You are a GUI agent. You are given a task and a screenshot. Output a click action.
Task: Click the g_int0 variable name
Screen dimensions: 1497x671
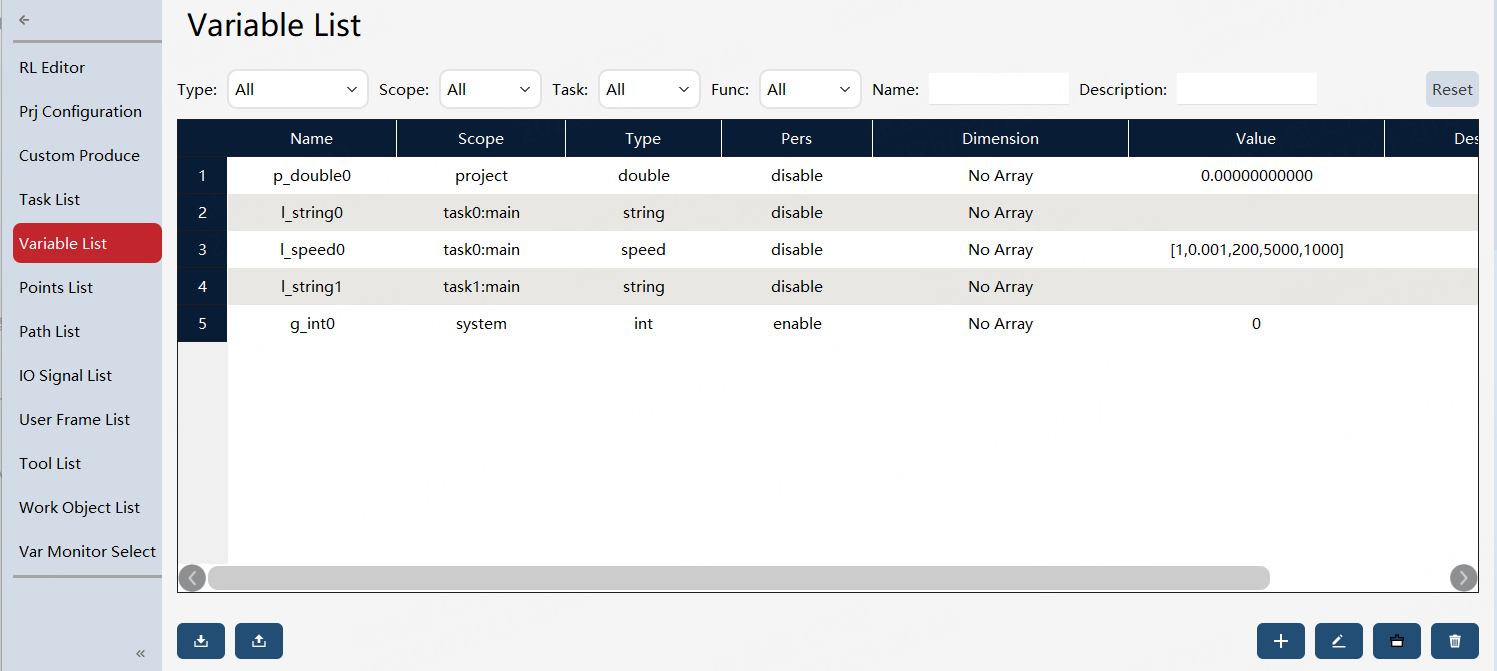tap(312, 324)
